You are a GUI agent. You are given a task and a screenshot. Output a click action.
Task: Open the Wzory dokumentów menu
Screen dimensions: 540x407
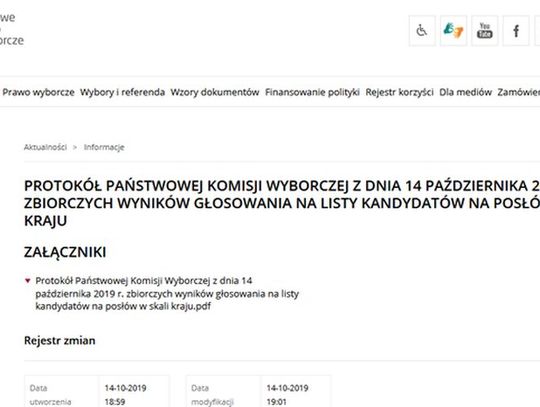click(215, 92)
